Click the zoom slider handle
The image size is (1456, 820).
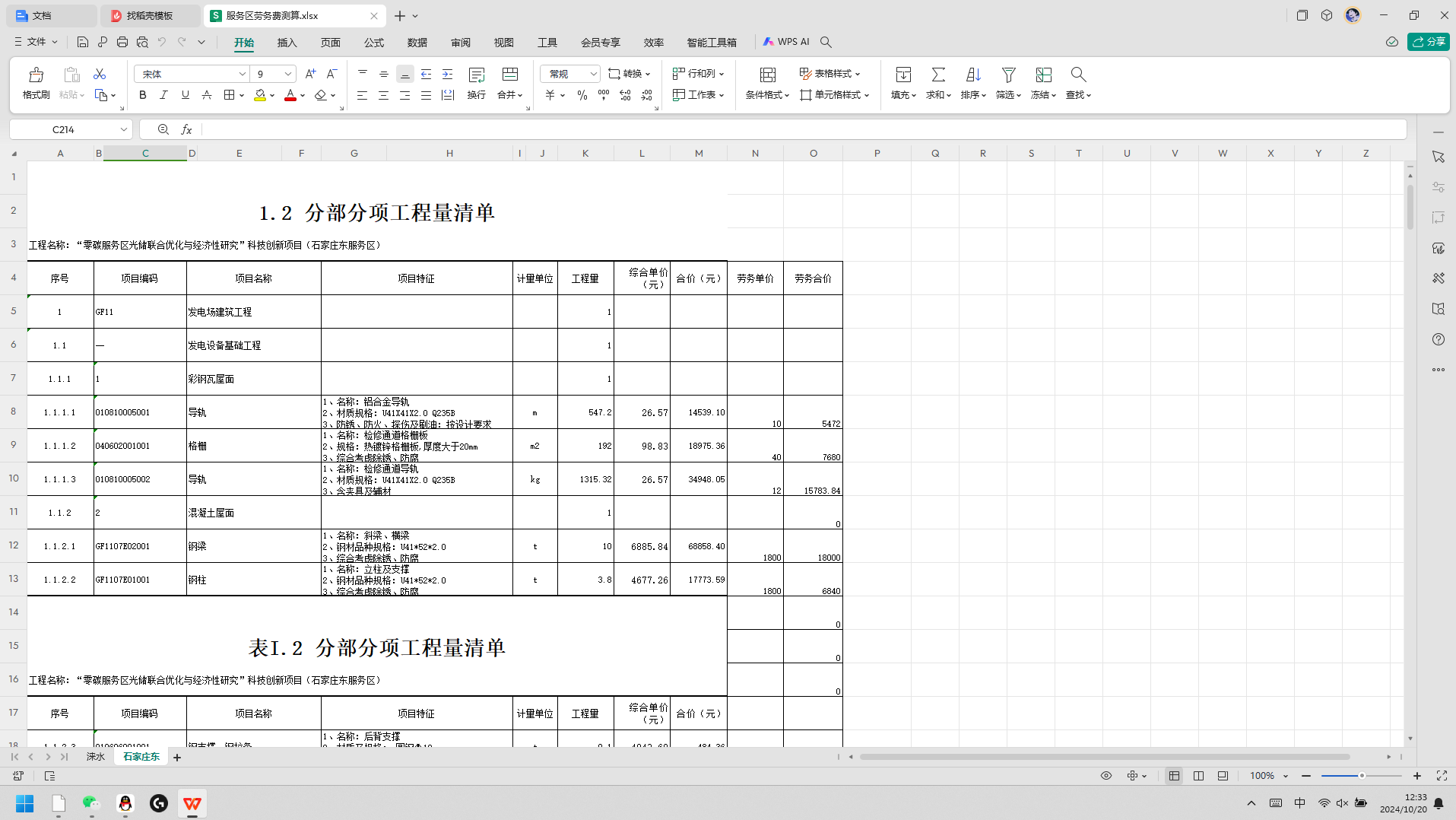coord(1362,776)
